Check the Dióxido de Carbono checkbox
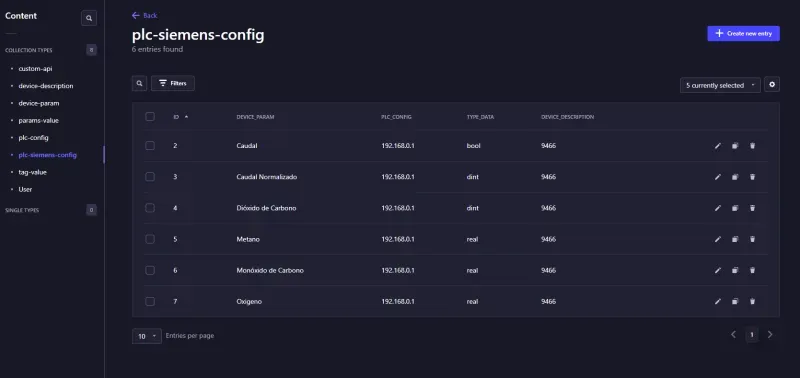The height and width of the screenshot is (378, 800). 150,208
